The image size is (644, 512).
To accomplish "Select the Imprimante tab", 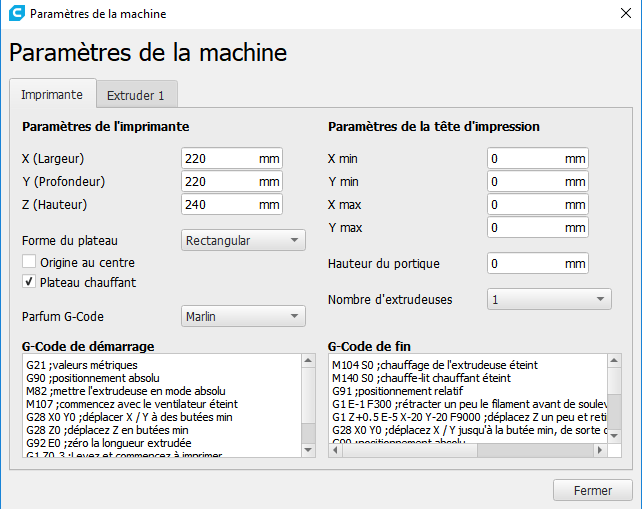I will [x=52, y=94].
